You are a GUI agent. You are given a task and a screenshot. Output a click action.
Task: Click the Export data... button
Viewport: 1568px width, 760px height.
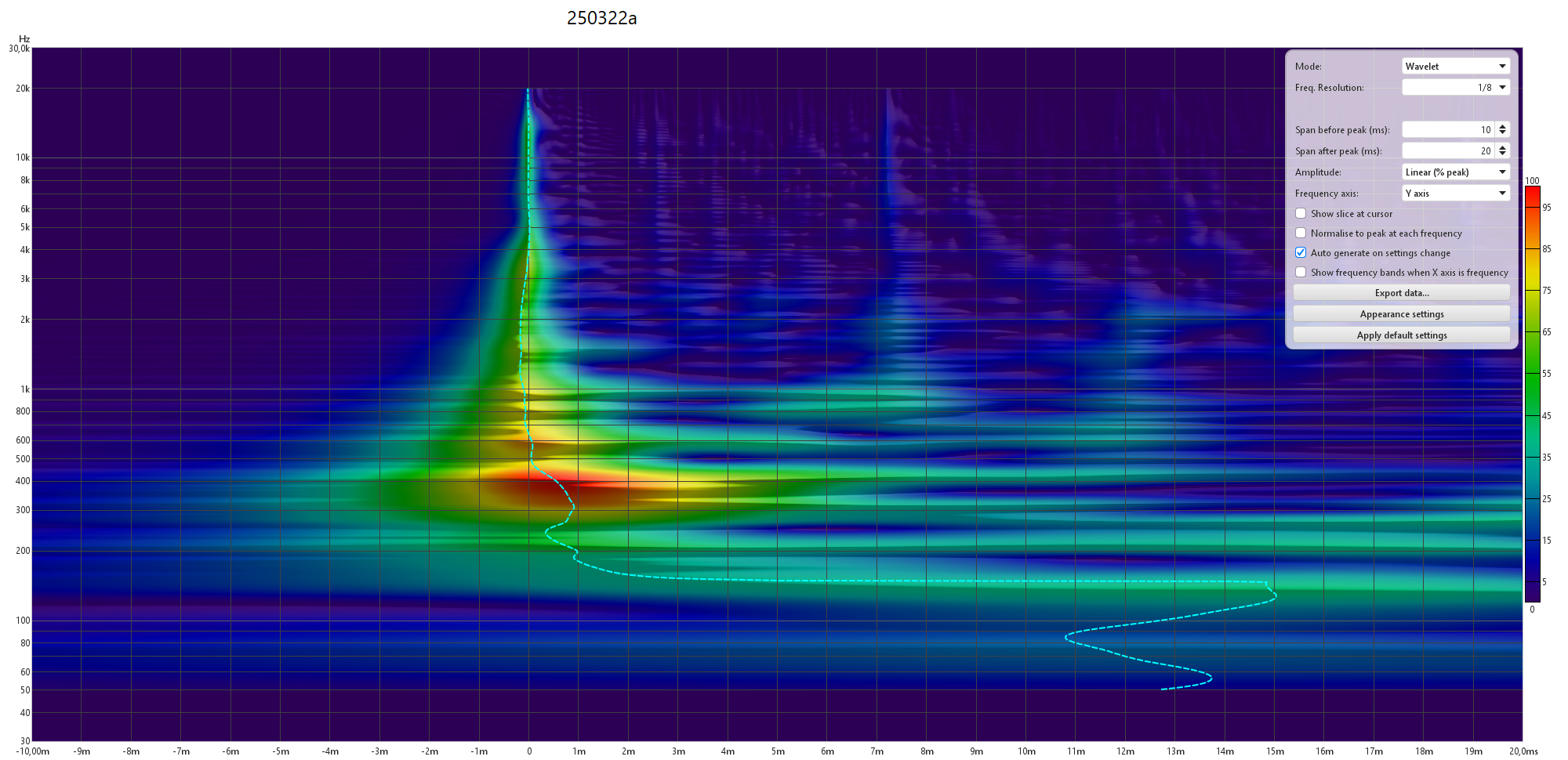pos(1402,293)
